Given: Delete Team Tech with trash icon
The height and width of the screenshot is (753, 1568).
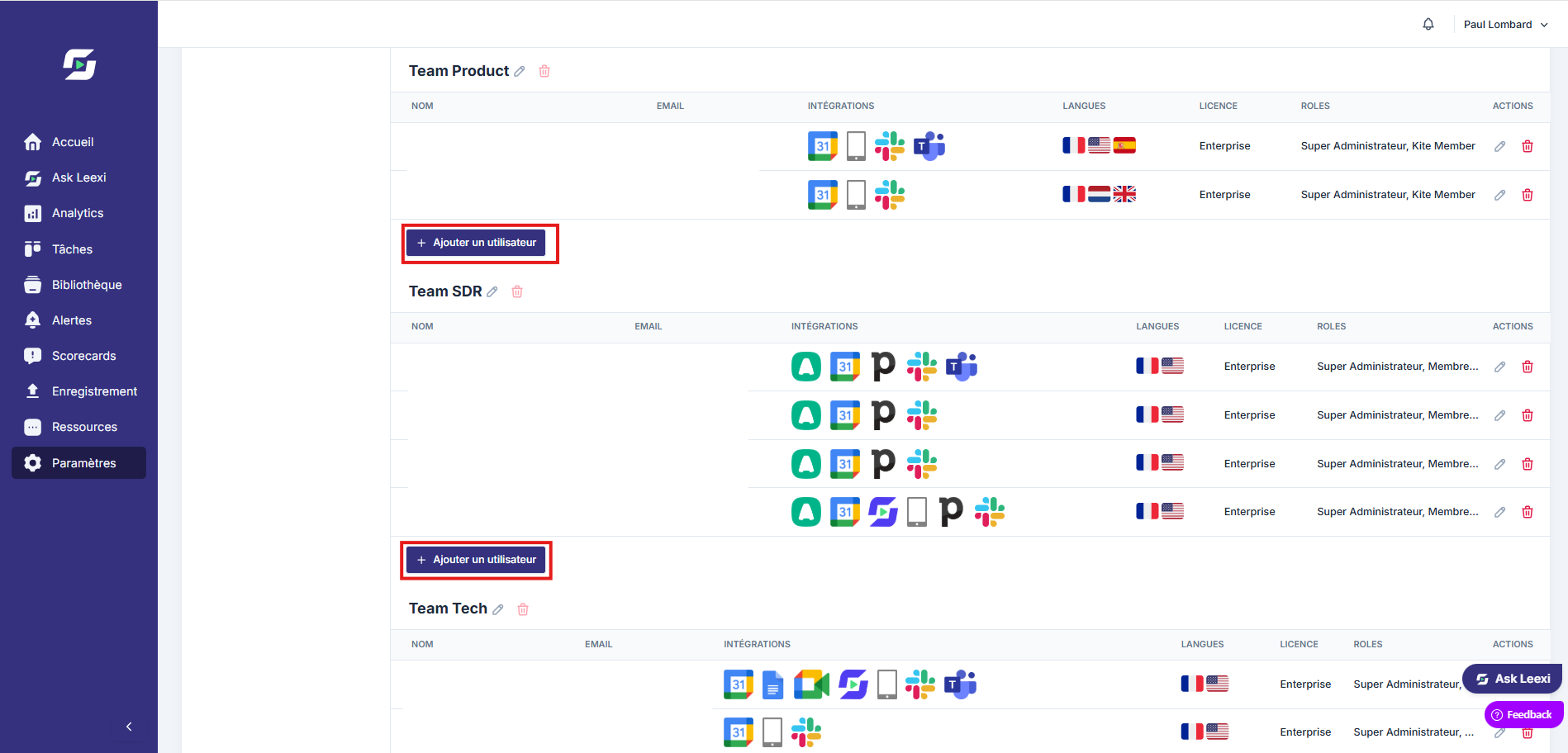Looking at the screenshot, I should [x=523, y=609].
